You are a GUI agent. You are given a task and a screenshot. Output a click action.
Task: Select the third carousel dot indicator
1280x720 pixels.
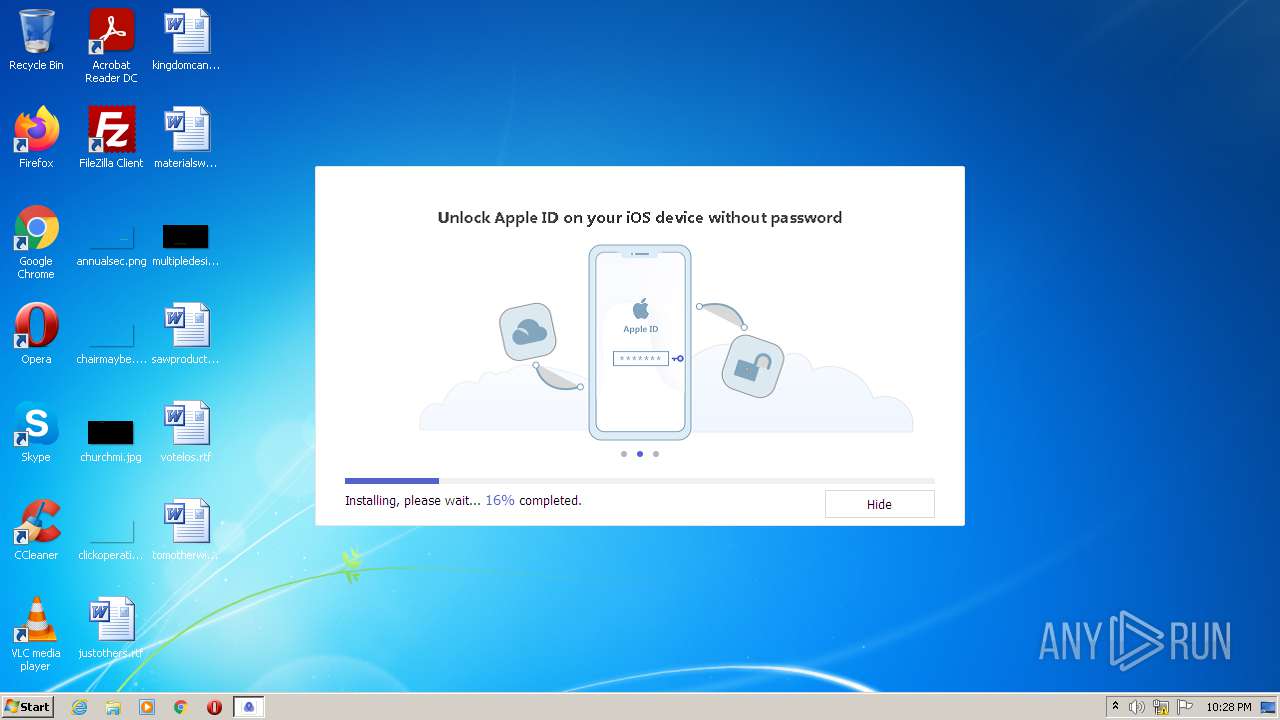tap(656, 454)
